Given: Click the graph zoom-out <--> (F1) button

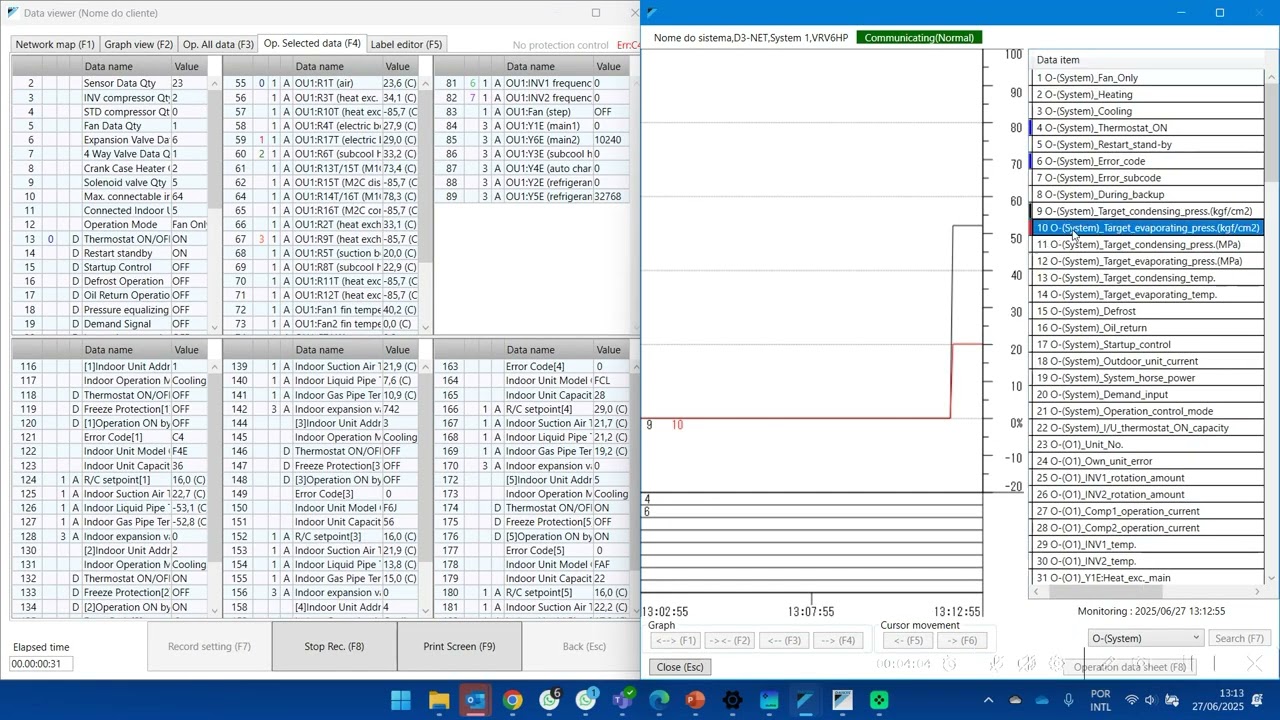Looking at the screenshot, I should click(675, 640).
